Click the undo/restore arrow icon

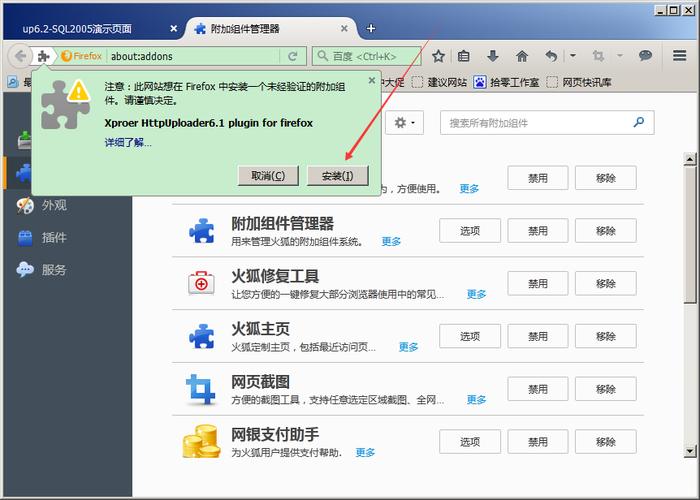coord(551,56)
